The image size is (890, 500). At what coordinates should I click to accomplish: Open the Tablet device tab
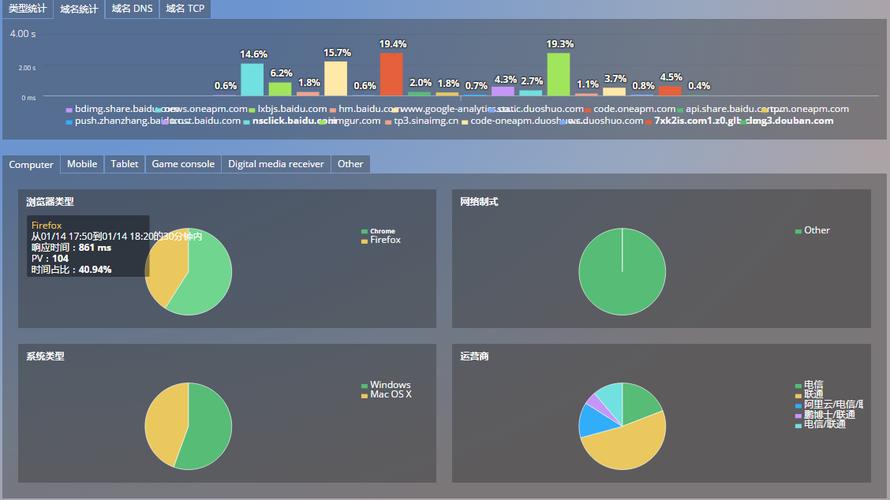coord(125,164)
